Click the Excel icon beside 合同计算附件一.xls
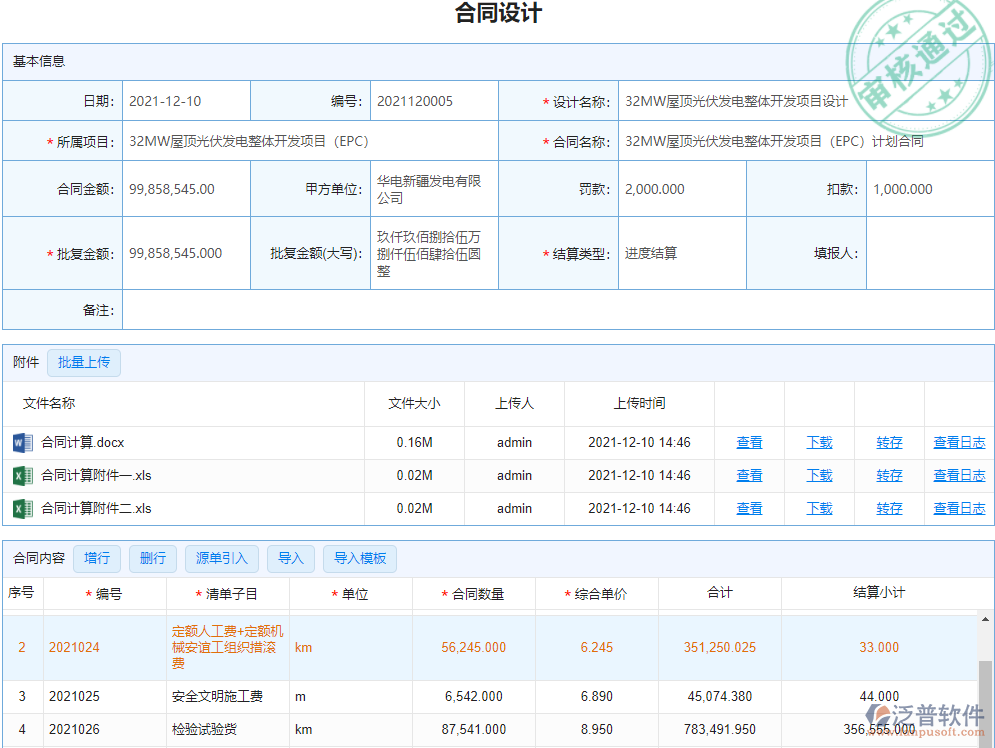The height and width of the screenshot is (748, 995). coord(24,475)
